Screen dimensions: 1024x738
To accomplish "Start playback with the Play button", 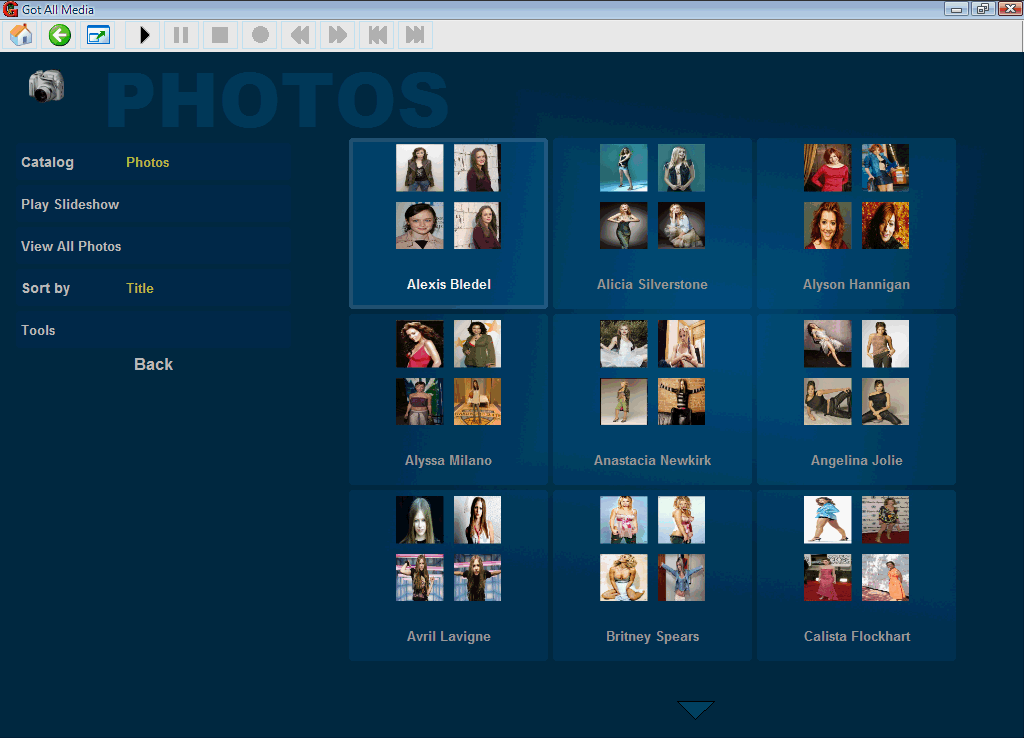I will point(144,35).
